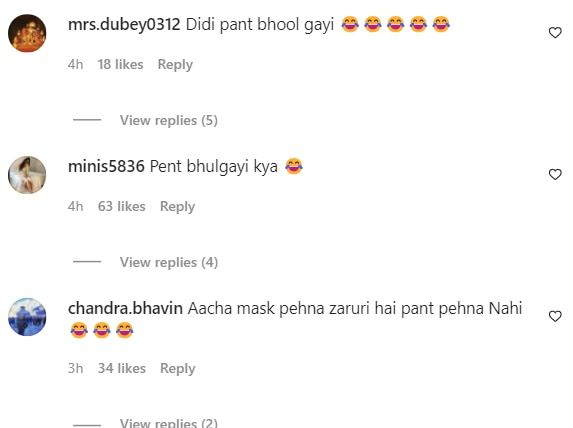This screenshot has height=428, width=573.
Task: Open chandra.bhavin profile picture
Action: (27, 317)
